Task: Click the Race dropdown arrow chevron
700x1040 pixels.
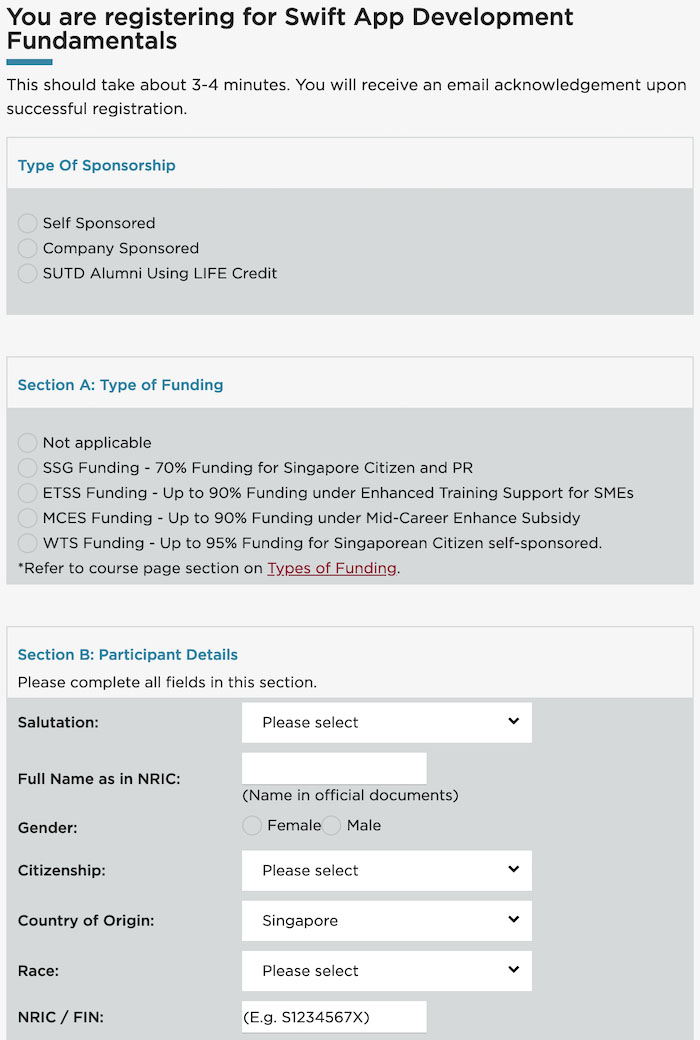Action: [513, 969]
